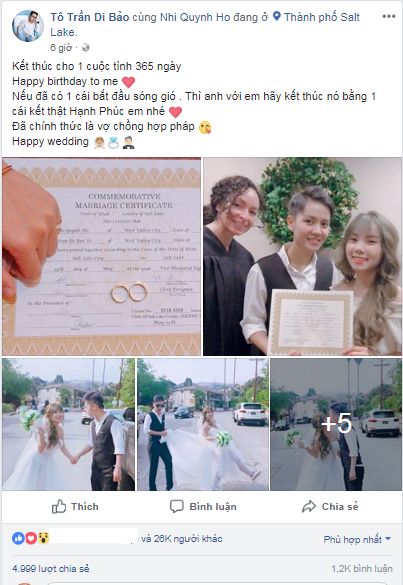
Task: Click the Wow reaction icon
Action: coord(43,538)
